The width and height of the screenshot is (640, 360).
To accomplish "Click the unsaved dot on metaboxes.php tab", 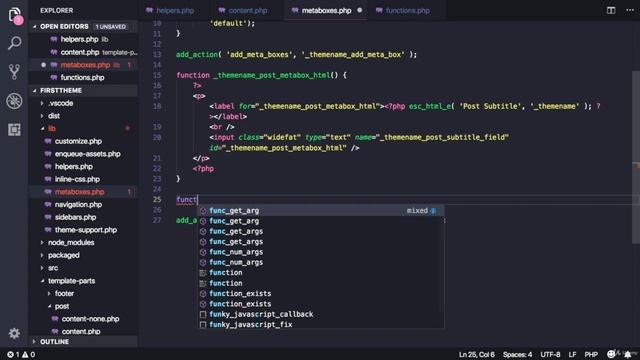I will click(359, 10).
